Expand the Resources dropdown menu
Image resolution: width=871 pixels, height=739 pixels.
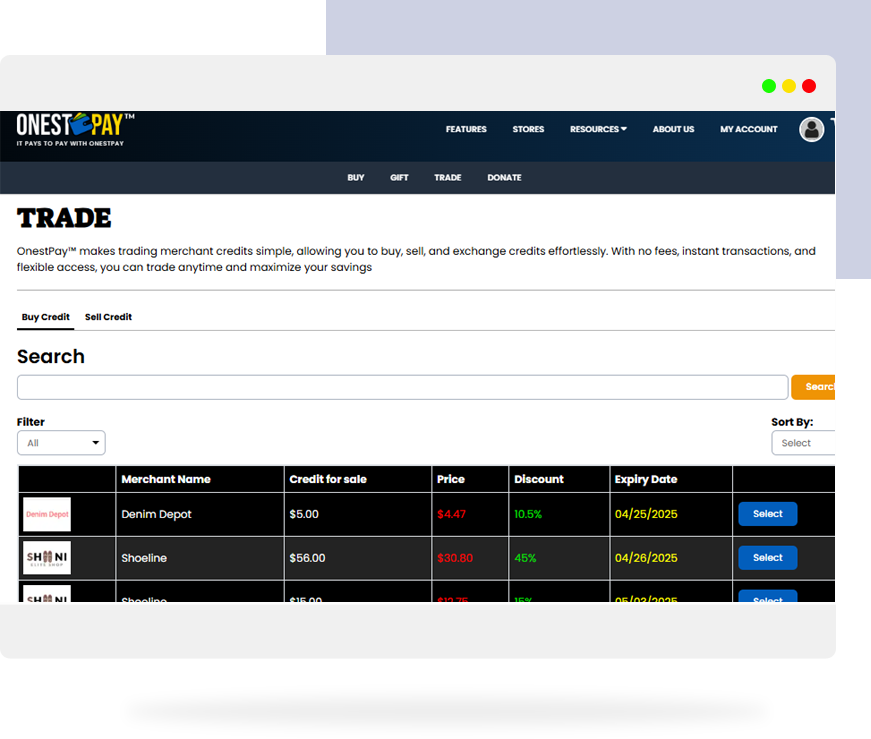pyautogui.click(x=598, y=129)
